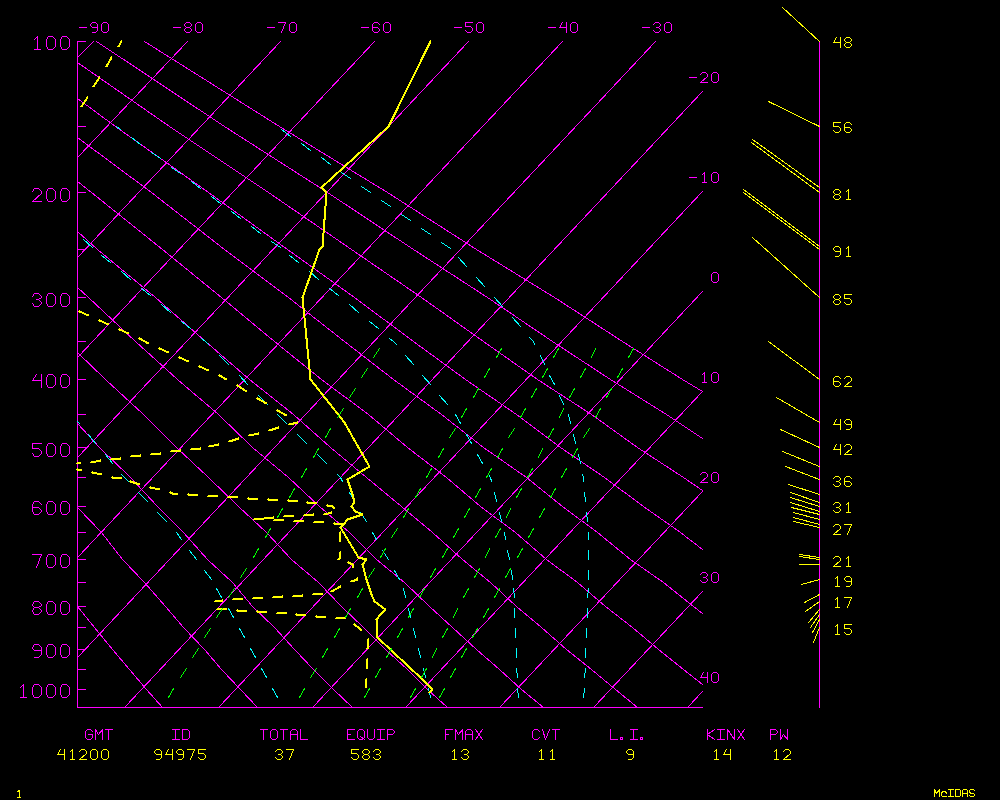
Task: Select the FMAX header label
Action: [x=463, y=735]
